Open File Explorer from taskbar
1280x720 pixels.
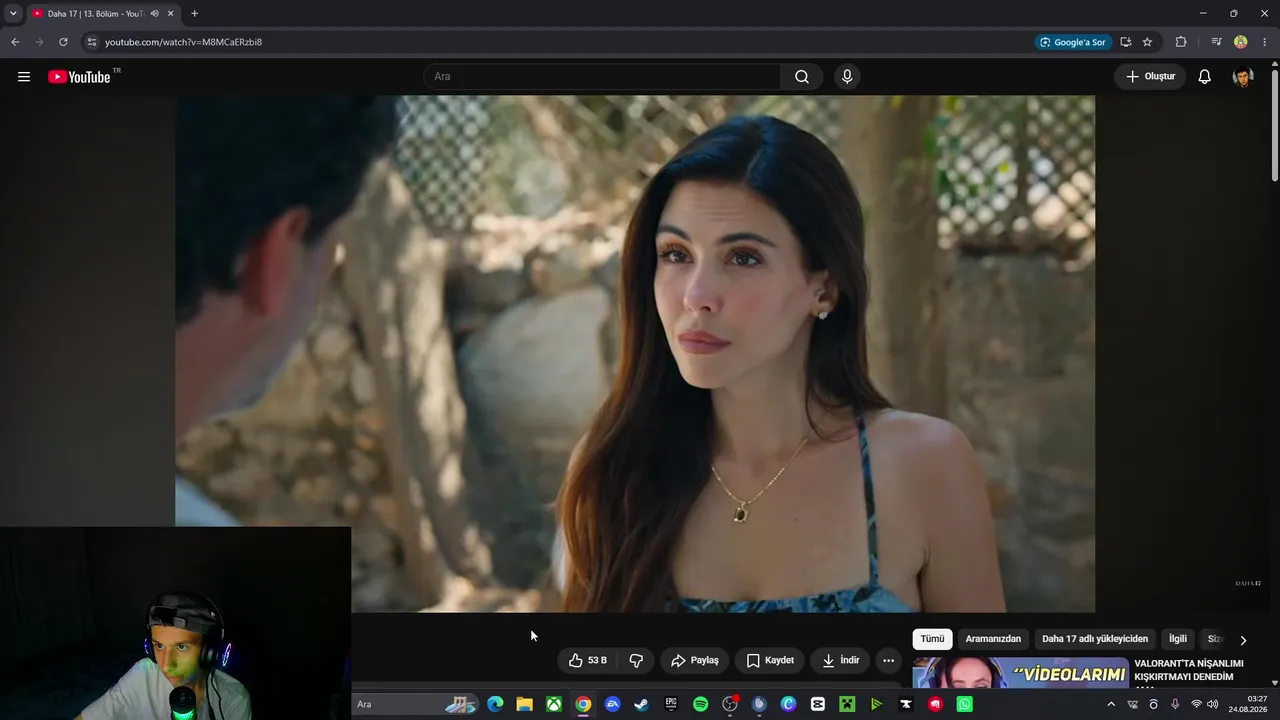tap(524, 704)
